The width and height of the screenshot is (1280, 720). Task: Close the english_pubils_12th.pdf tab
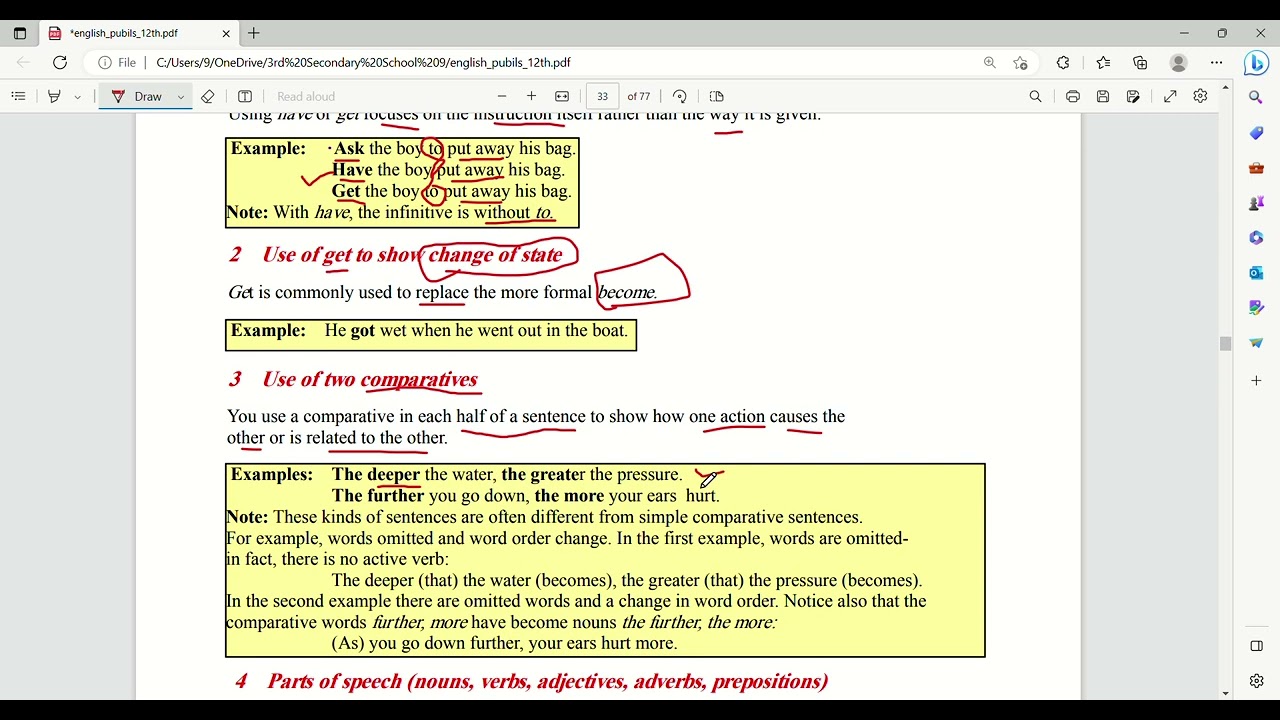pos(226,33)
